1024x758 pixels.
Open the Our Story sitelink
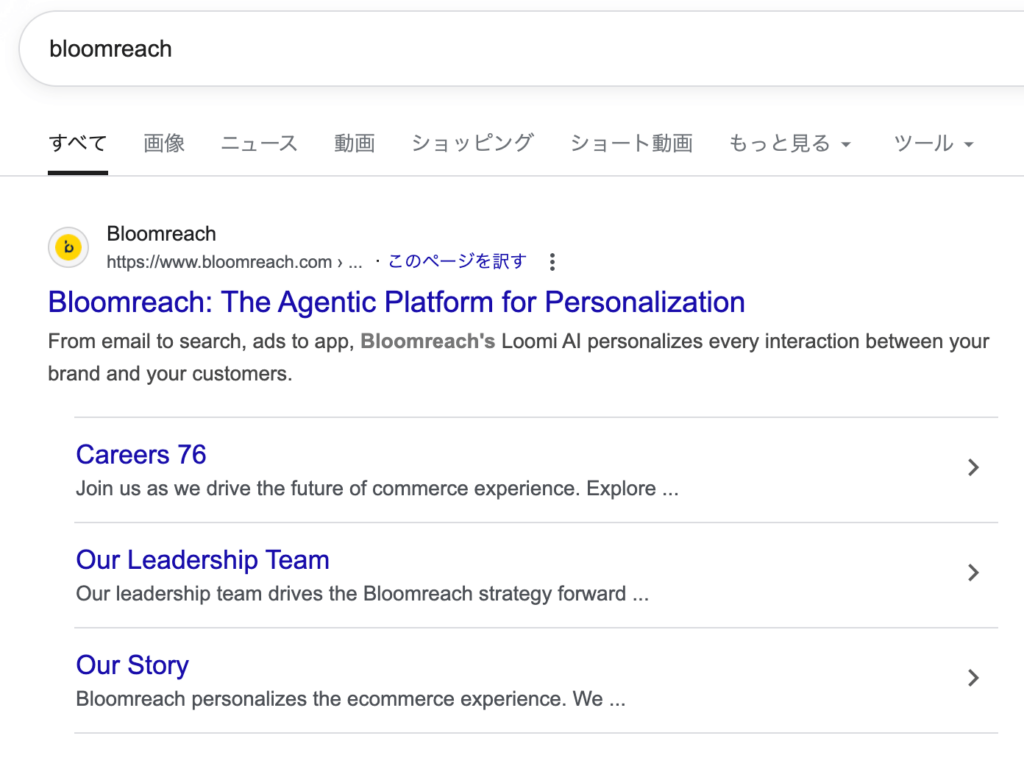coord(132,665)
